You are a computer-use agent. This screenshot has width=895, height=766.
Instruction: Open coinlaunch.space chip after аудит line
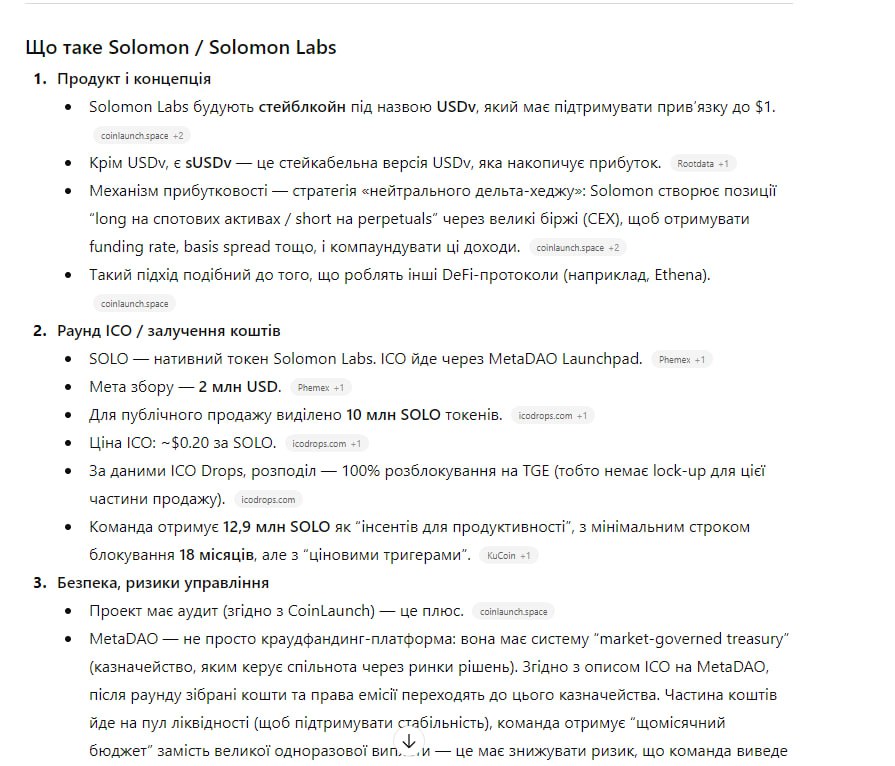pyautogui.click(x=513, y=611)
